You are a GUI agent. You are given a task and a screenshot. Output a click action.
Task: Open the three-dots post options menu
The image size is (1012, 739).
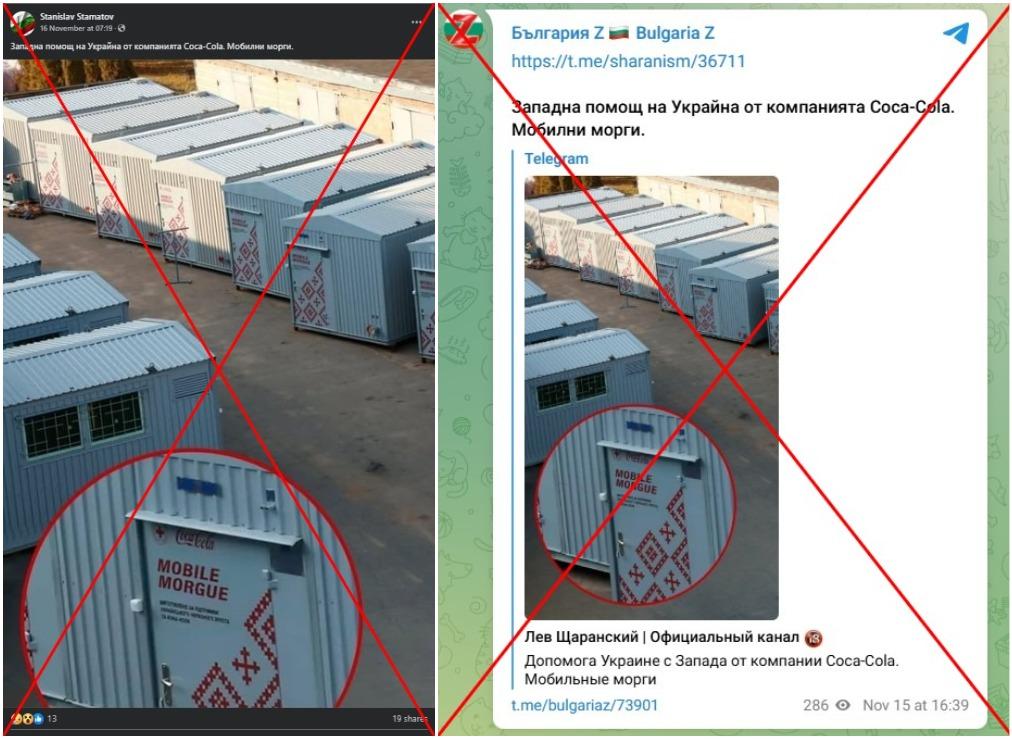(x=416, y=22)
